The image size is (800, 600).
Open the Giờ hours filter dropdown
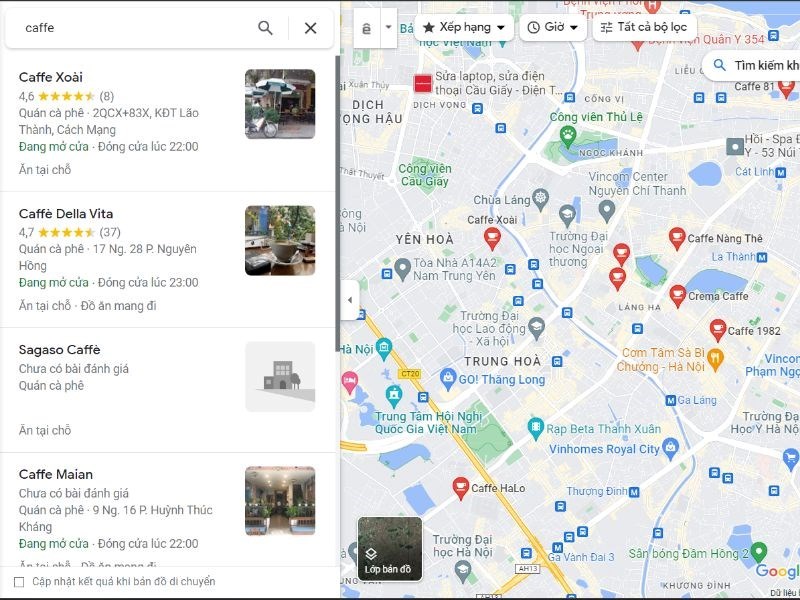554,27
